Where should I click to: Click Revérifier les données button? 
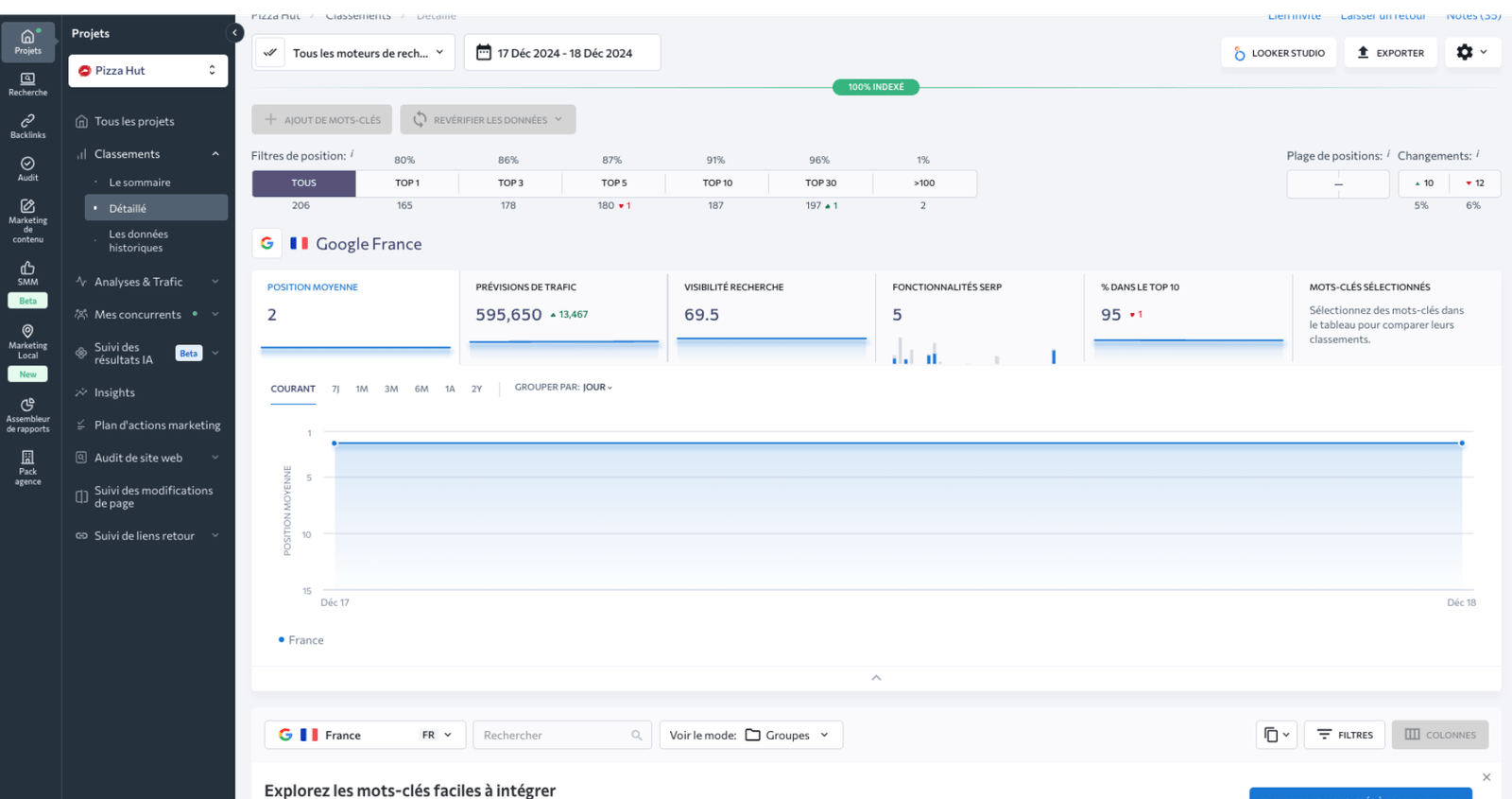(488, 120)
